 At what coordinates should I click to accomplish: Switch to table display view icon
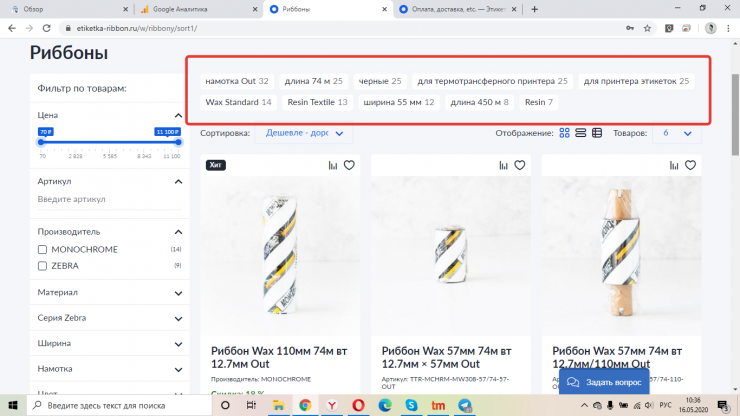tap(597, 133)
